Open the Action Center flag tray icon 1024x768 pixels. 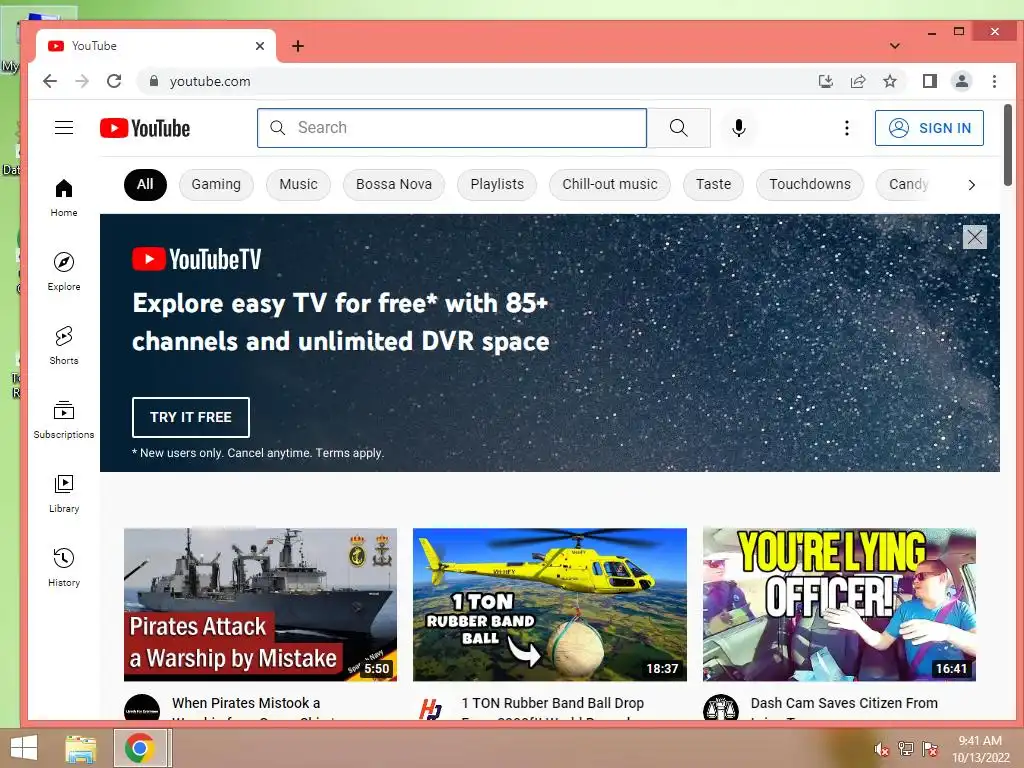(x=929, y=748)
